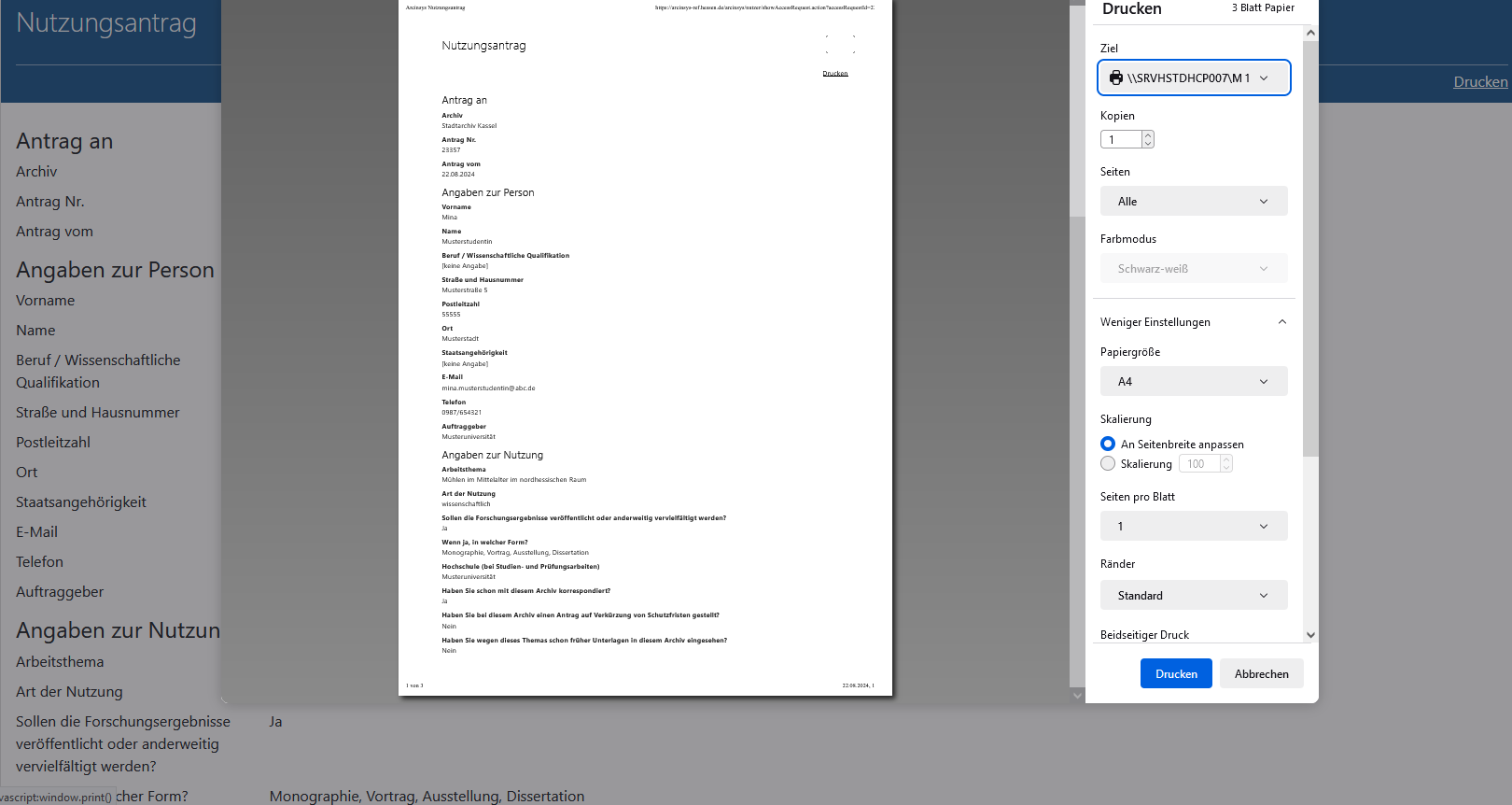Click the print preview page thumbnail
Viewport: 1512px width, 805px height.
[645, 347]
